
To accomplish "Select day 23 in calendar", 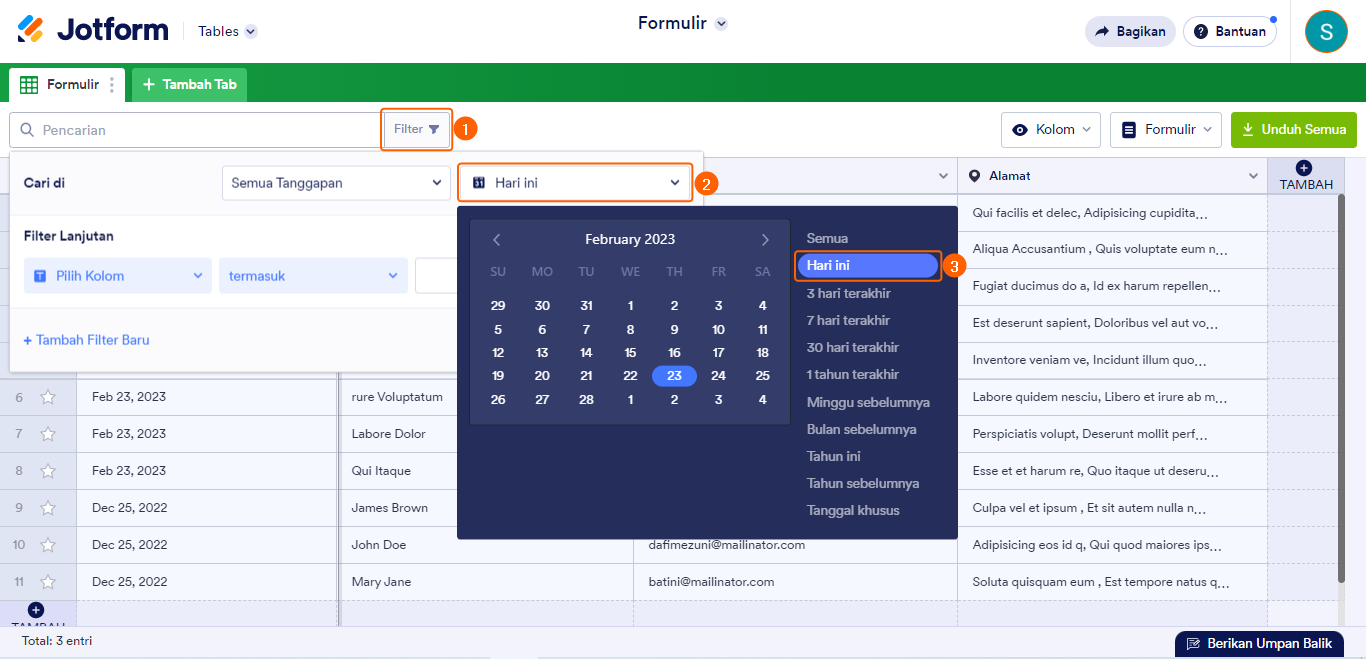I will click(674, 376).
